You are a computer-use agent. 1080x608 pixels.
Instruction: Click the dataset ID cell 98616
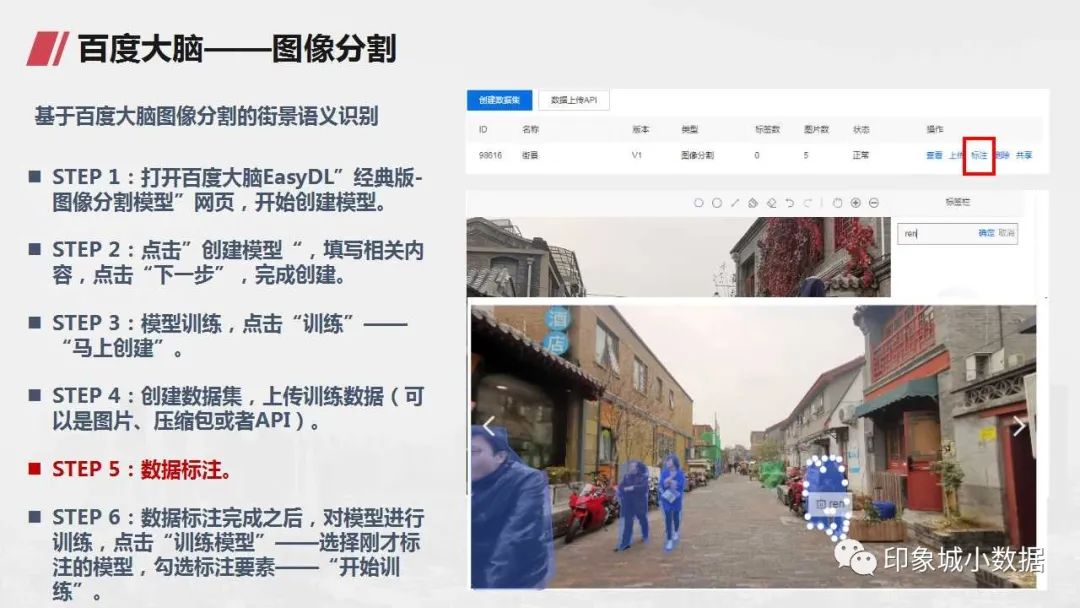pyautogui.click(x=490, y=156)
